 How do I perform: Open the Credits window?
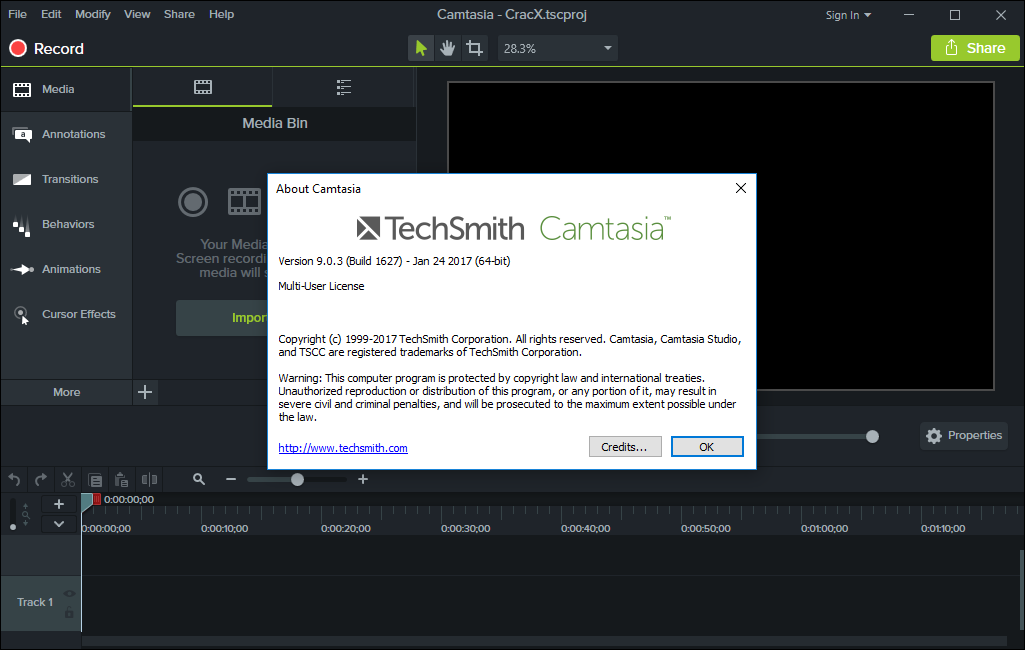tap(625, 447)
